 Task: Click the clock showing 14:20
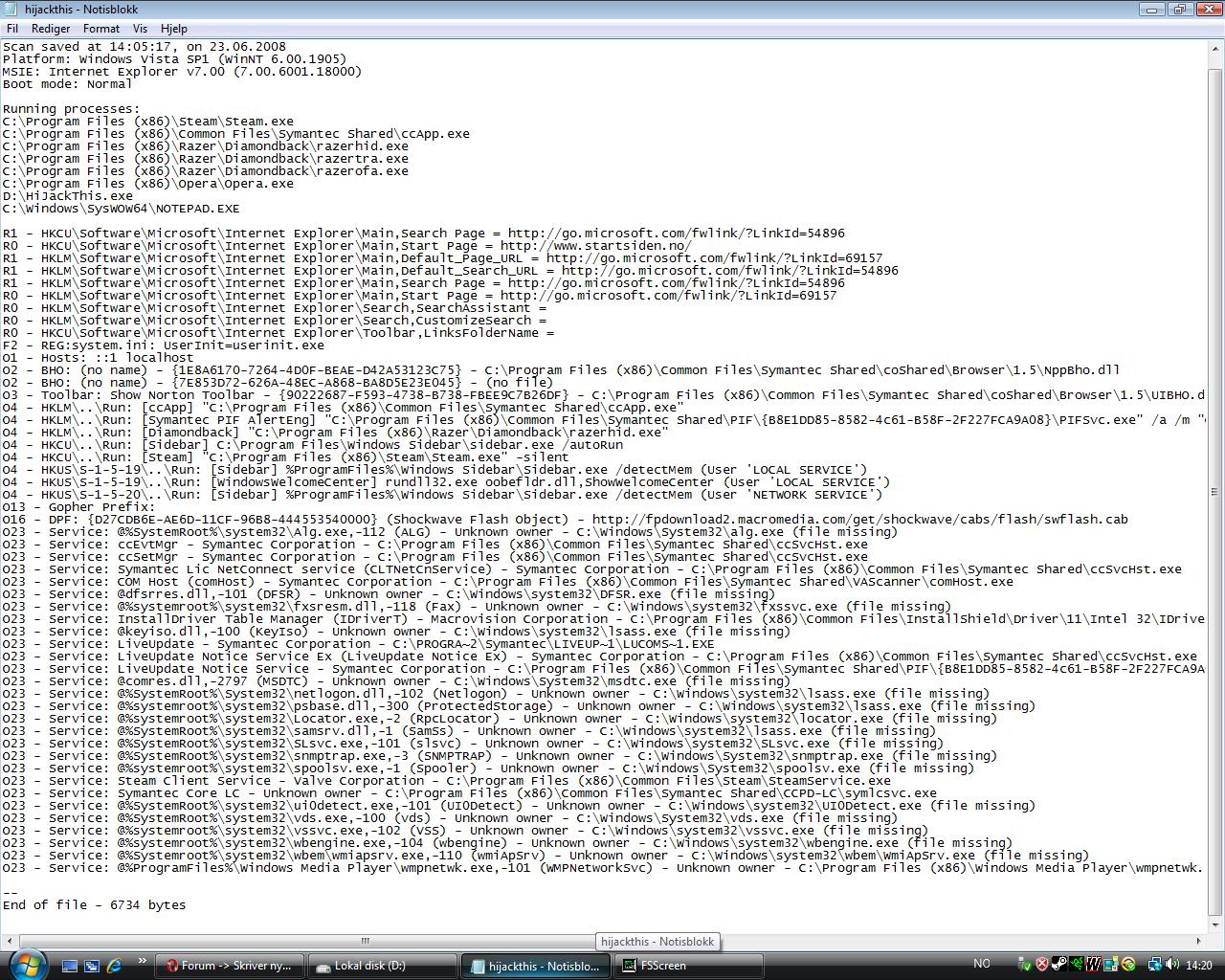coord(1198,965)
